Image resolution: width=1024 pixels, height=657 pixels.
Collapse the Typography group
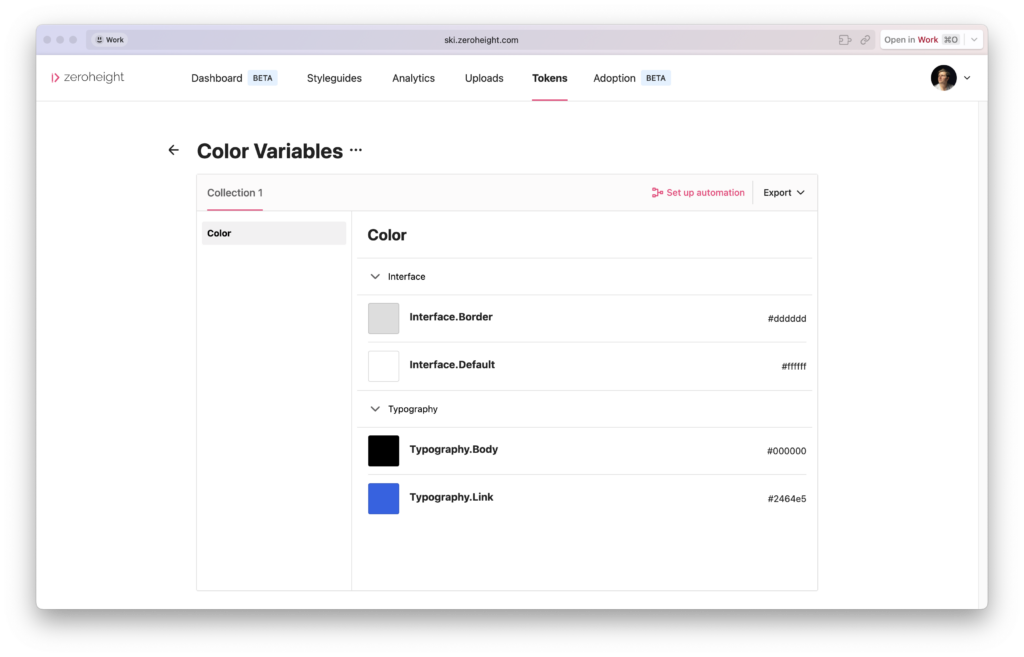[375, 409]
